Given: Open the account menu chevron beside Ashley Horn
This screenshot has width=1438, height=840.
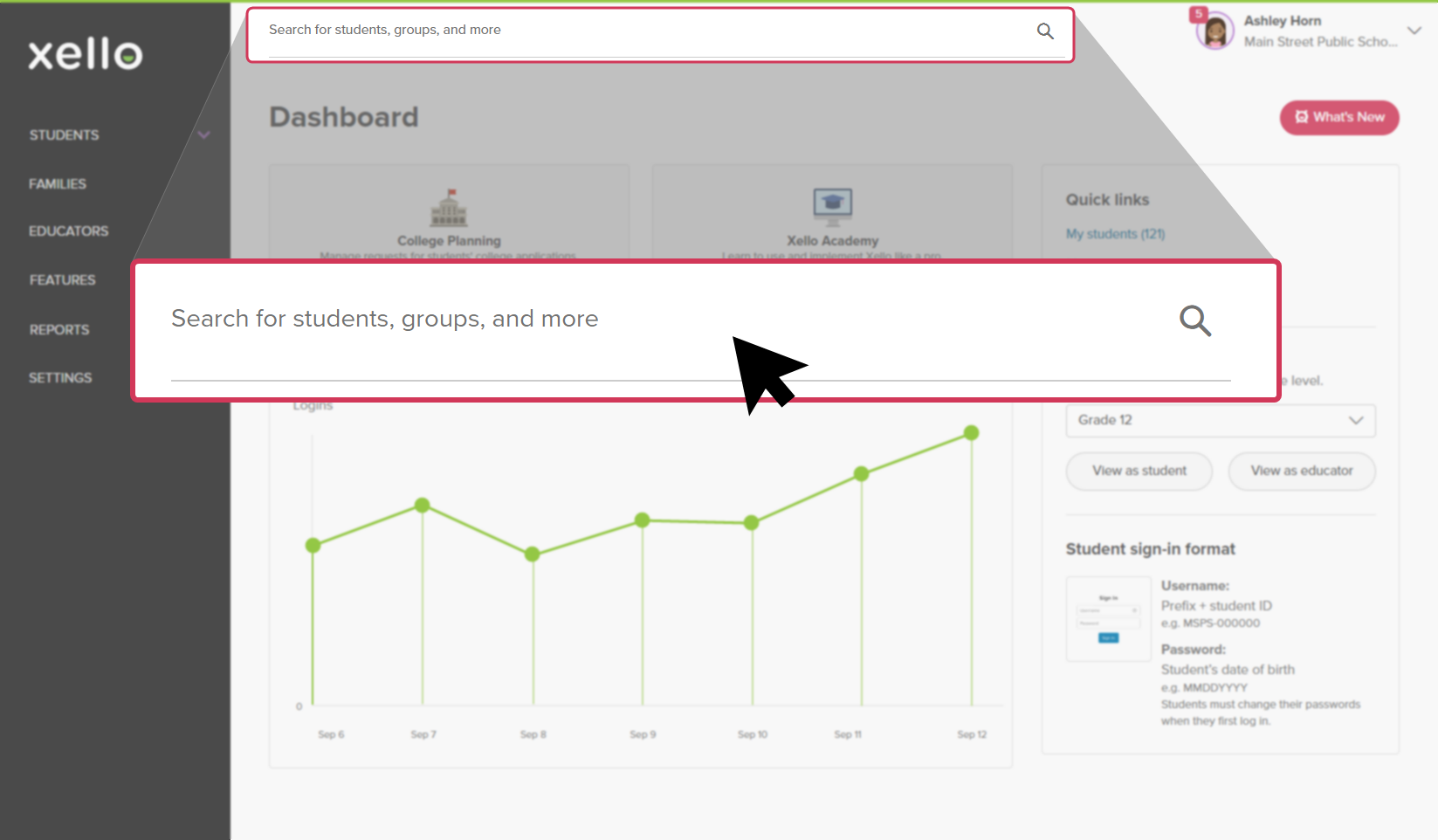Looking at the screenshot, I should point(1414,31).
